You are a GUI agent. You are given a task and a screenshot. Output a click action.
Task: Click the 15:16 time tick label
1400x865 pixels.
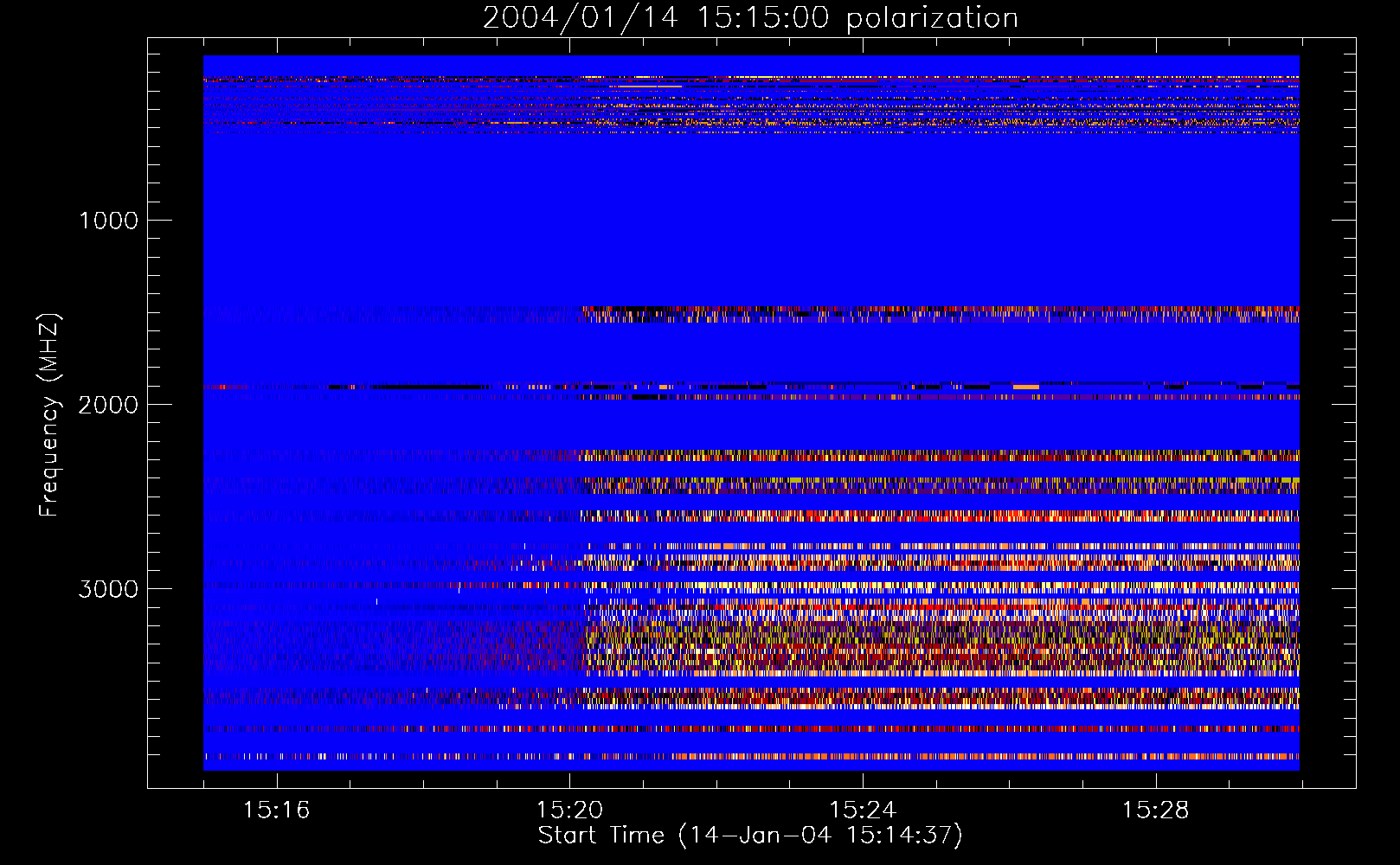pyautogui.click(x=276, y=811)
